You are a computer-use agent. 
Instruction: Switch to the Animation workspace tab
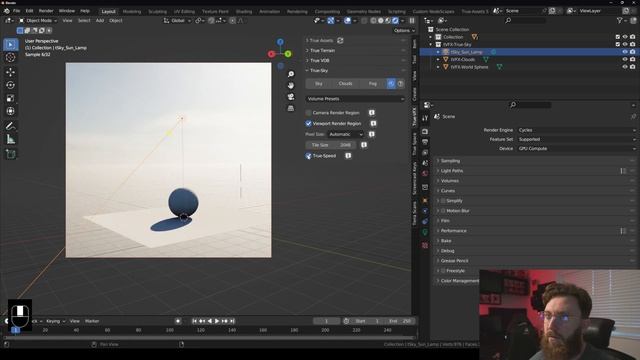pos(269,11)
